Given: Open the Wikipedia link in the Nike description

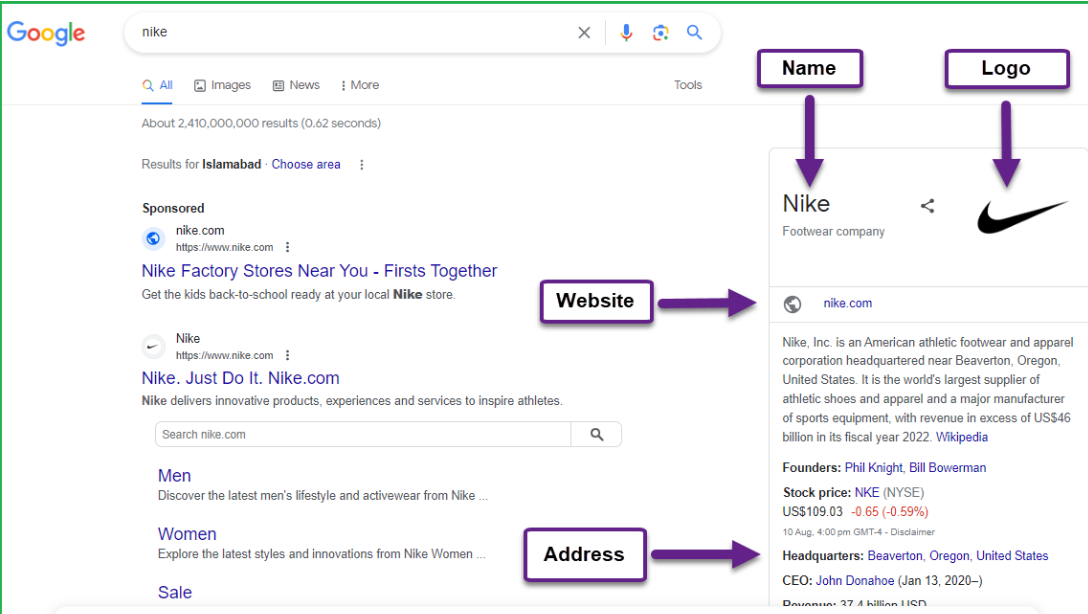Looking at the screenshot, I should (x=961, y=437).
